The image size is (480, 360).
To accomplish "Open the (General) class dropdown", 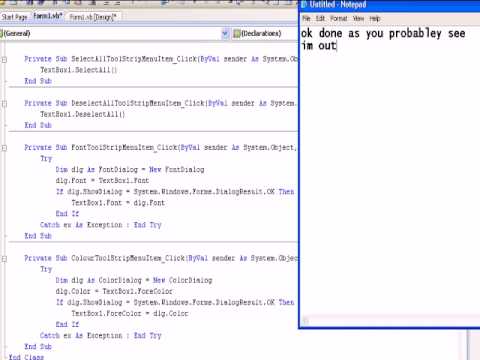I will click(114, 33).
